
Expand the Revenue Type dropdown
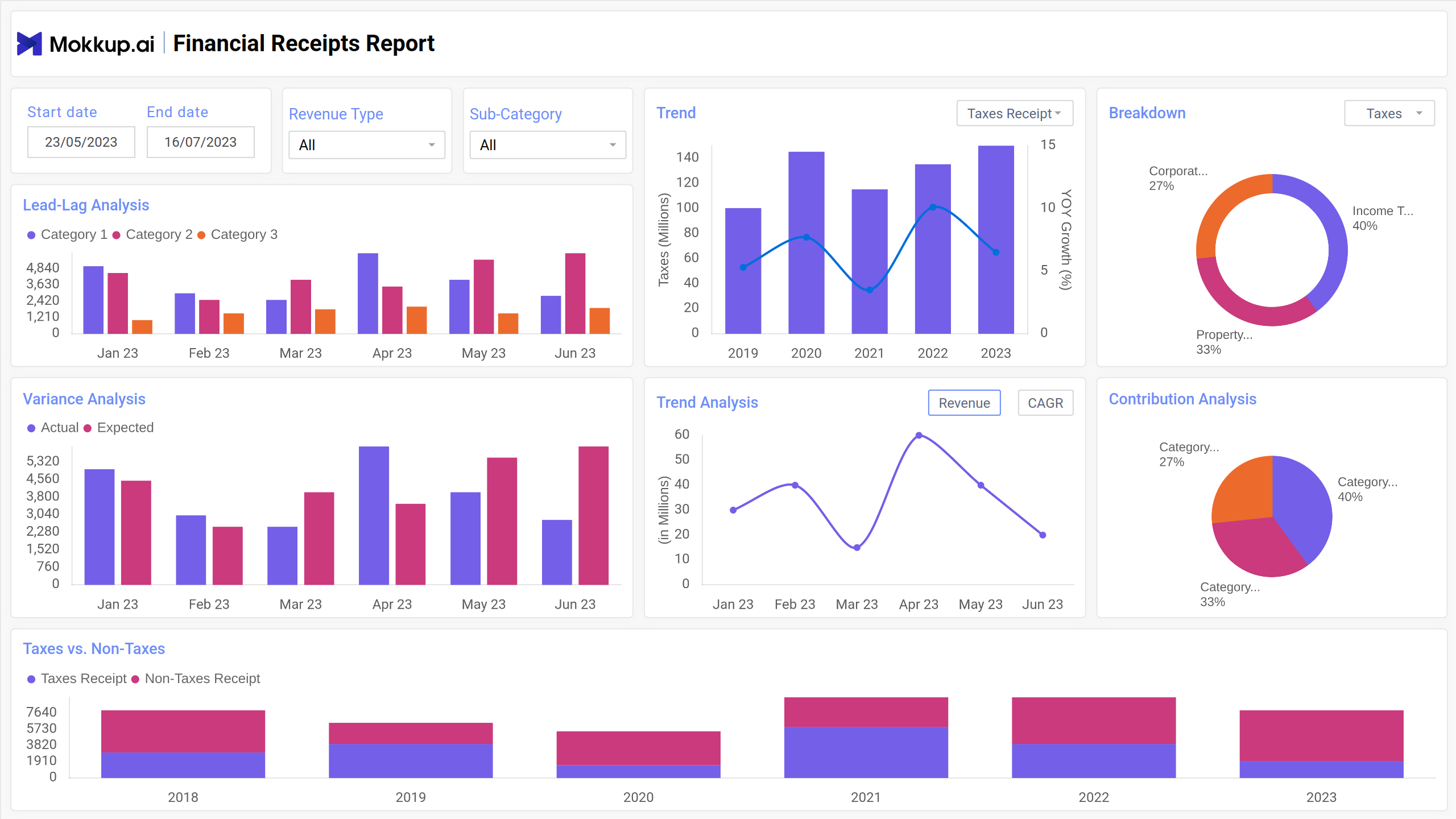pos(367,145)
